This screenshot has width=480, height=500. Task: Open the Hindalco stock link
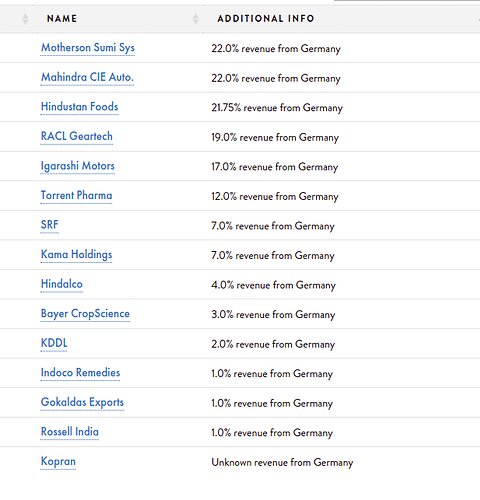(62, 284)
